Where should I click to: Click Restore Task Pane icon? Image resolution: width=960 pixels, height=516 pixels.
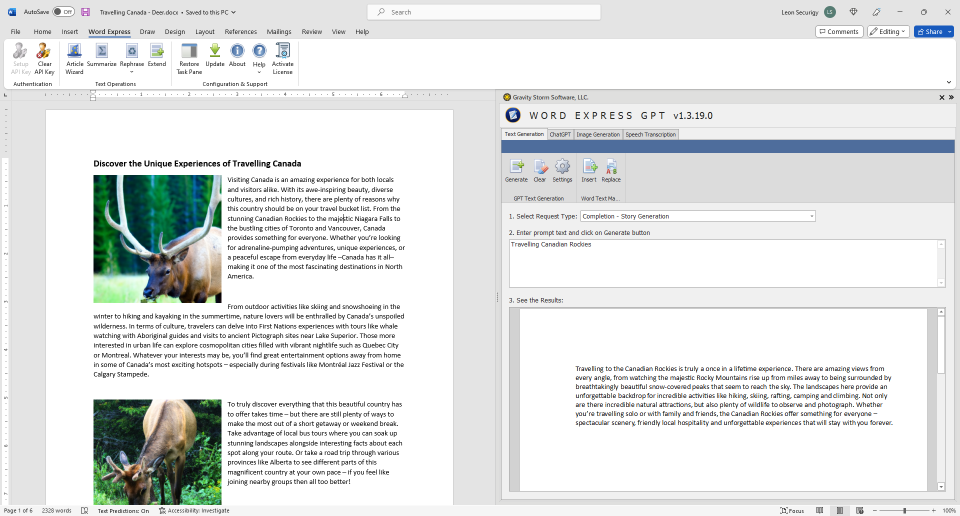(189, 51)
